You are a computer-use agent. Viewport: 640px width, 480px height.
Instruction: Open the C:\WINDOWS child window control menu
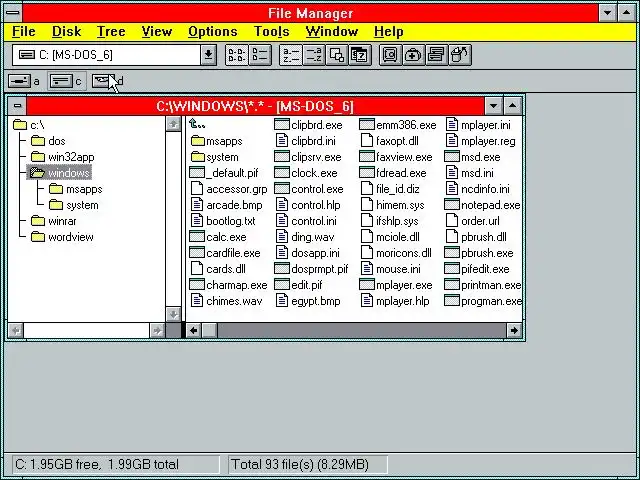(x=17, y=106)
